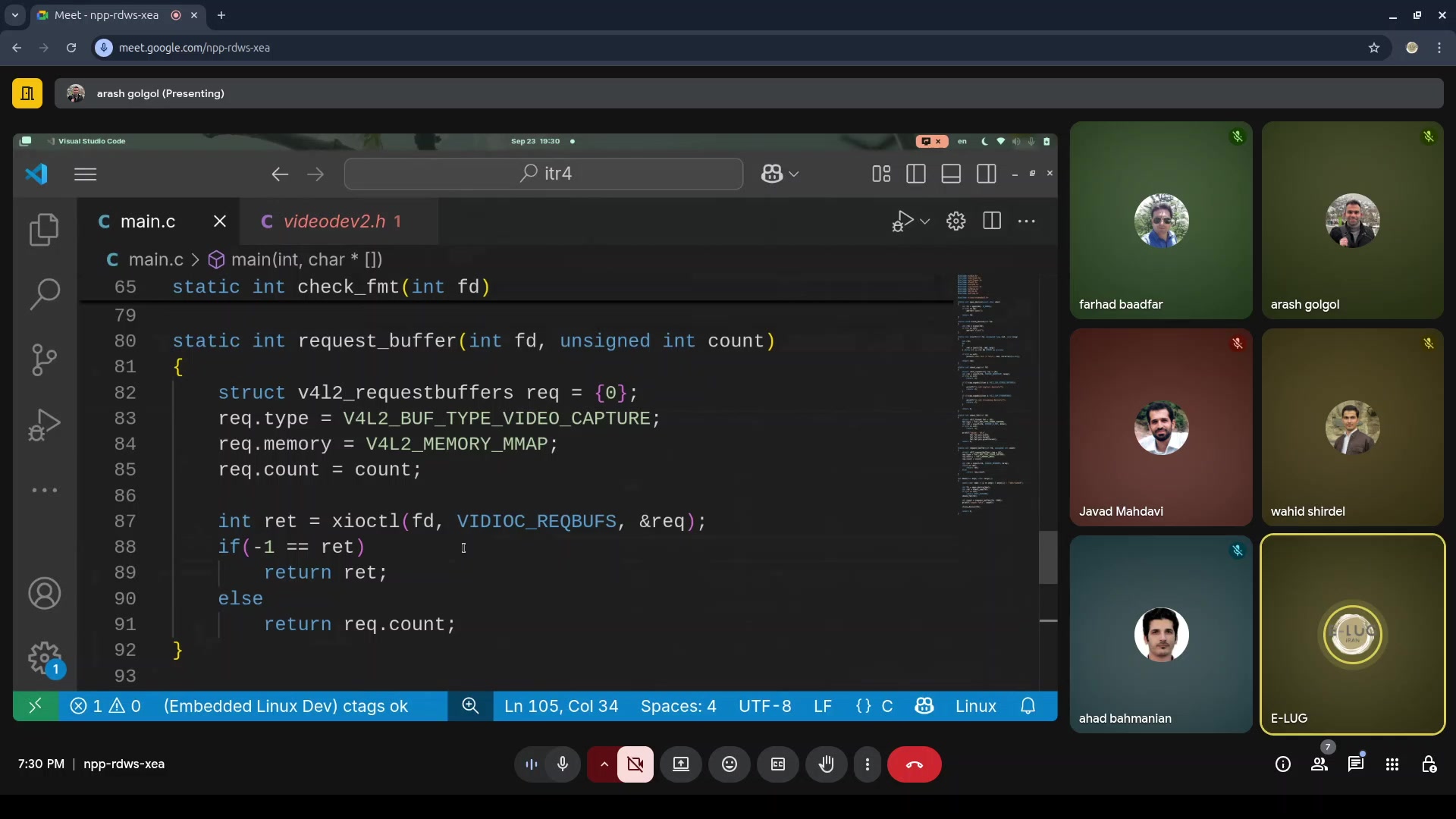Bookmark this page with star icon
Viewport: 1456px width, 819px height.
coord(1374,48)
